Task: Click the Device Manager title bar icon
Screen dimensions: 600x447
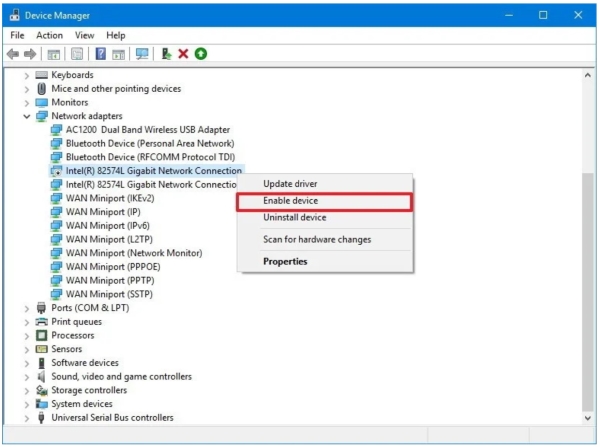Action: click(x=15, y=15)
